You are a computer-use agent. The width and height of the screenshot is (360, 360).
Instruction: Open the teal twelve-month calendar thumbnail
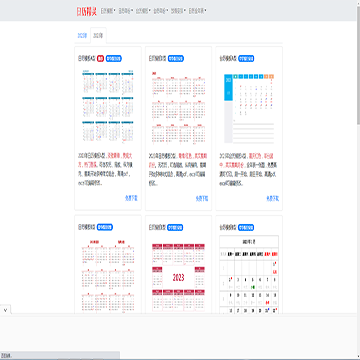pos(108,106)
